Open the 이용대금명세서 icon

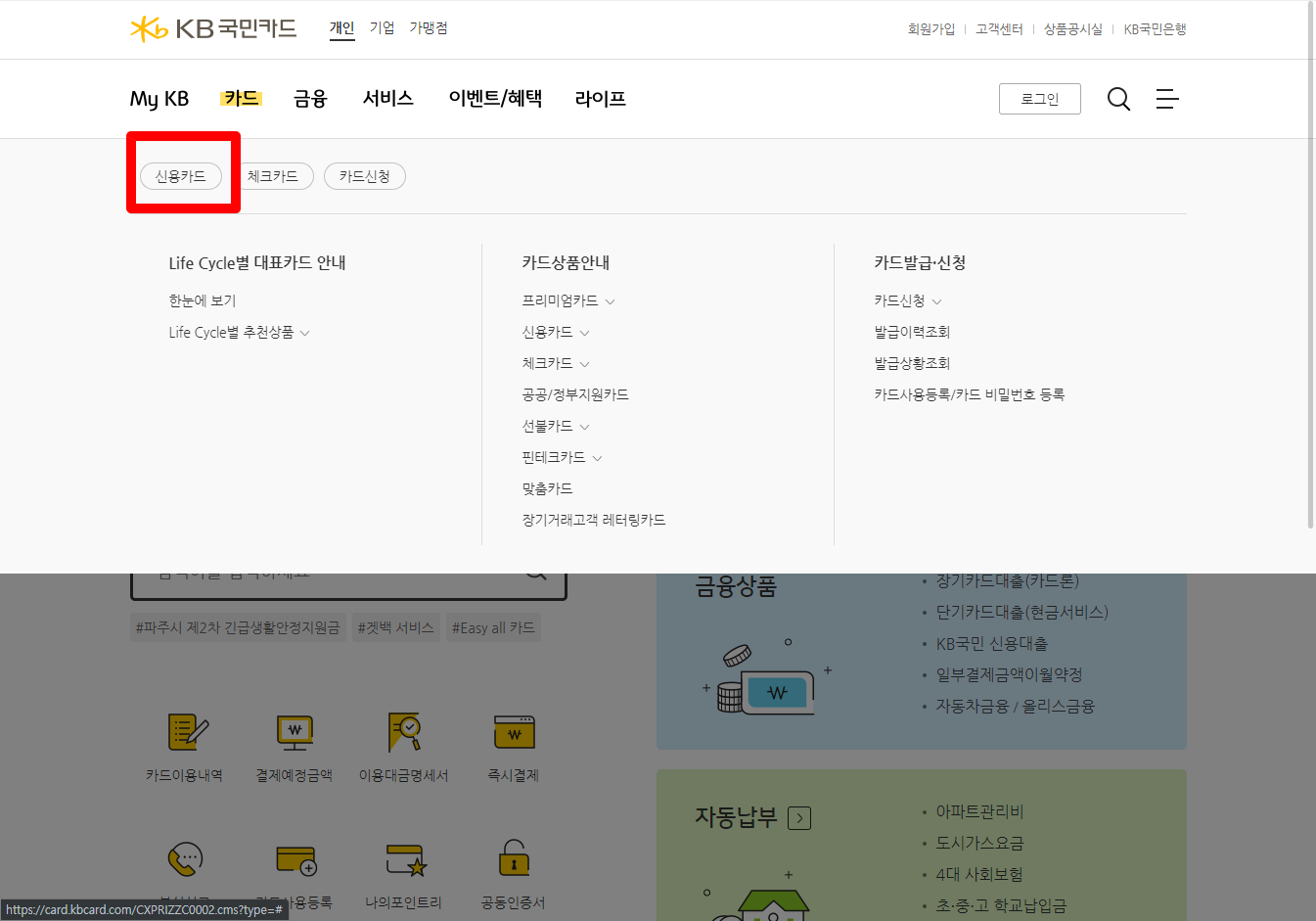tap(404, 732)
